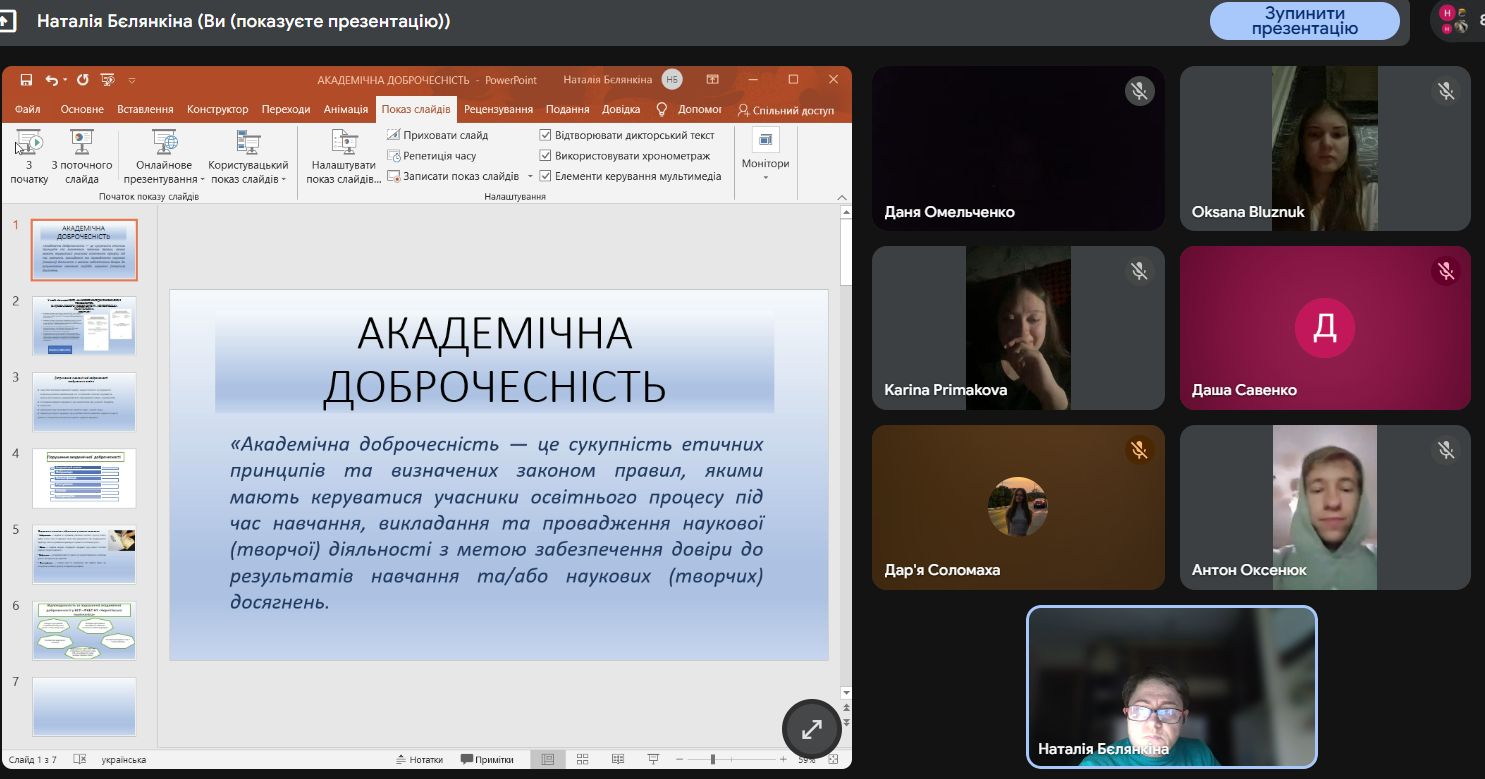Click Hide Slide (Приховати слайд) icon
The width and height of the screenshot is (1485, 779).
[x=394, y=135]
